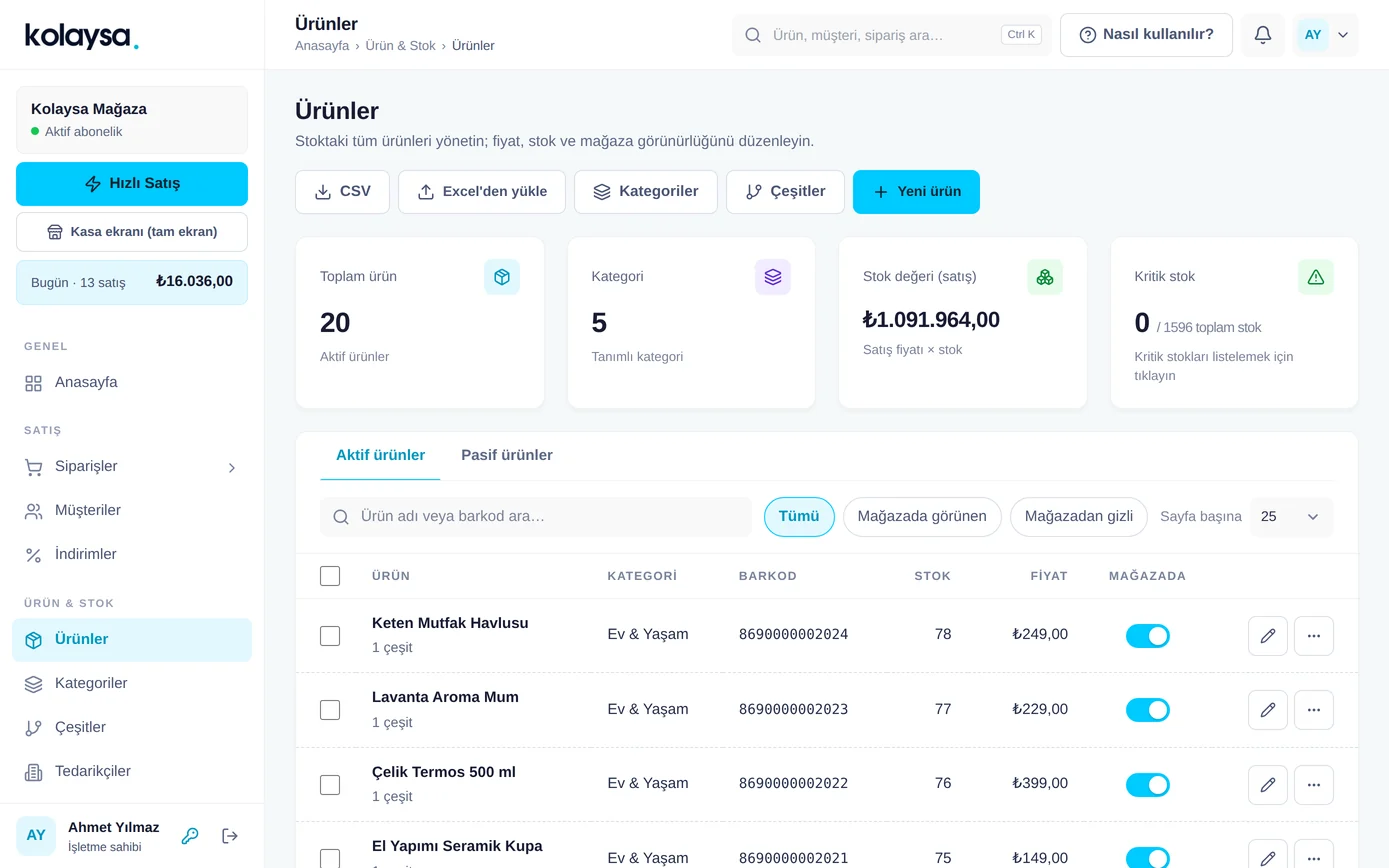Click the search magnifier icon in top bar
This screenshot has height=868, width=1389.
click(x=753, y=35)
